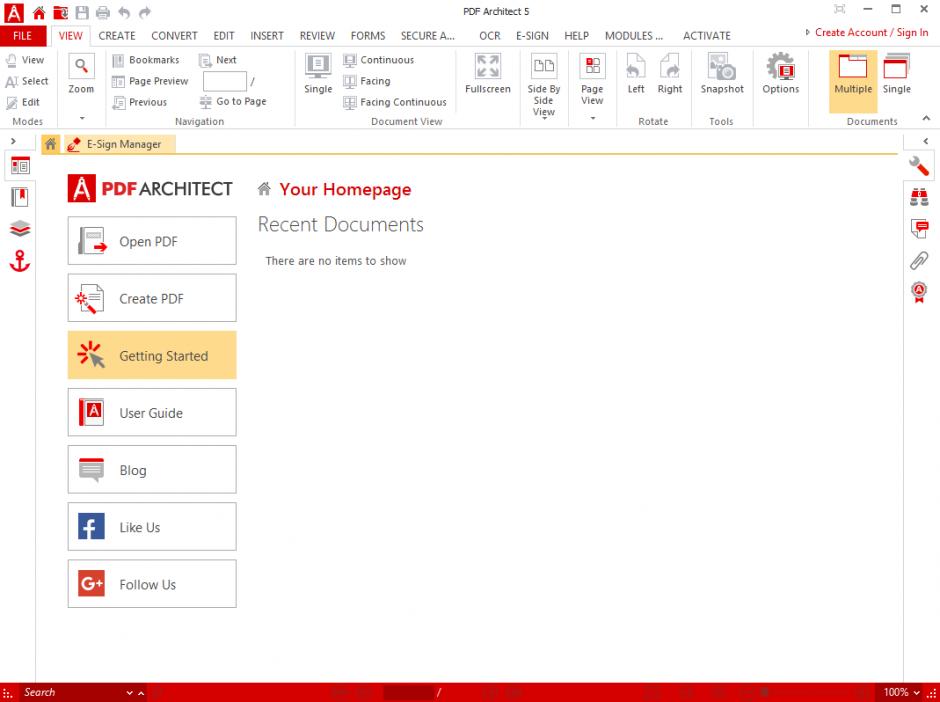Click the Snapshot camera tool
Image resolution: width=940 pixels, height=702 pixels.
point(721,75)
